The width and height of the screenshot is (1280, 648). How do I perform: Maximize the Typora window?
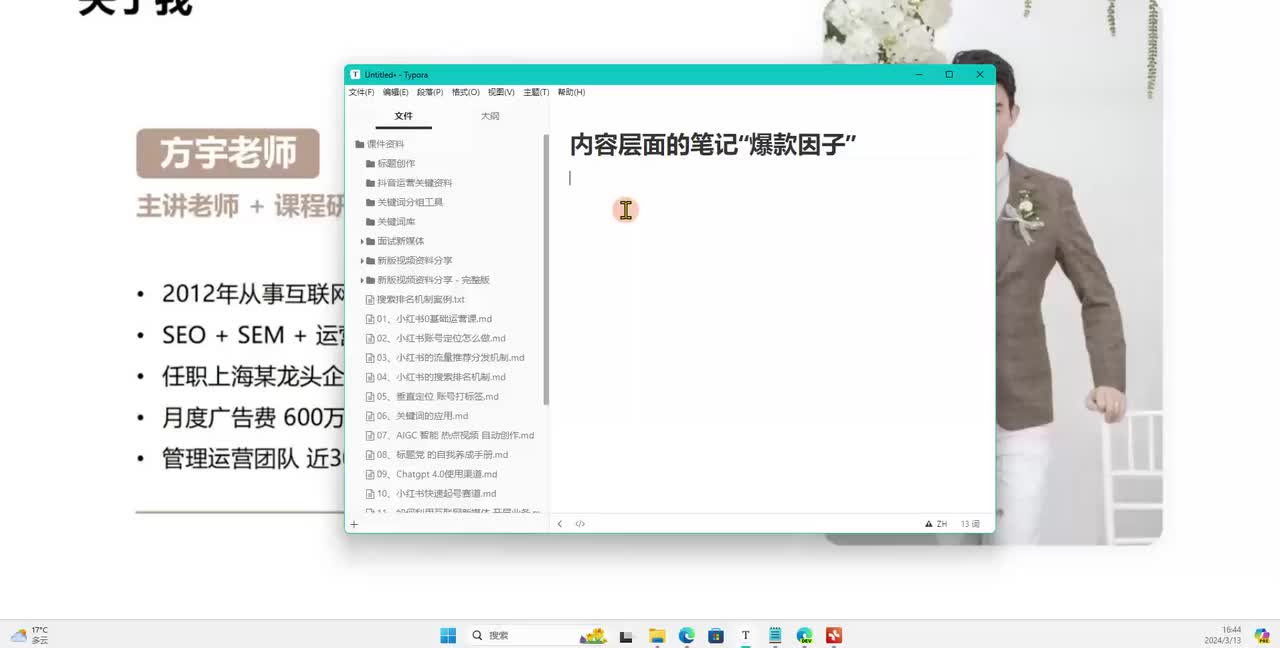pyautogui.click(x=949, y=74)
